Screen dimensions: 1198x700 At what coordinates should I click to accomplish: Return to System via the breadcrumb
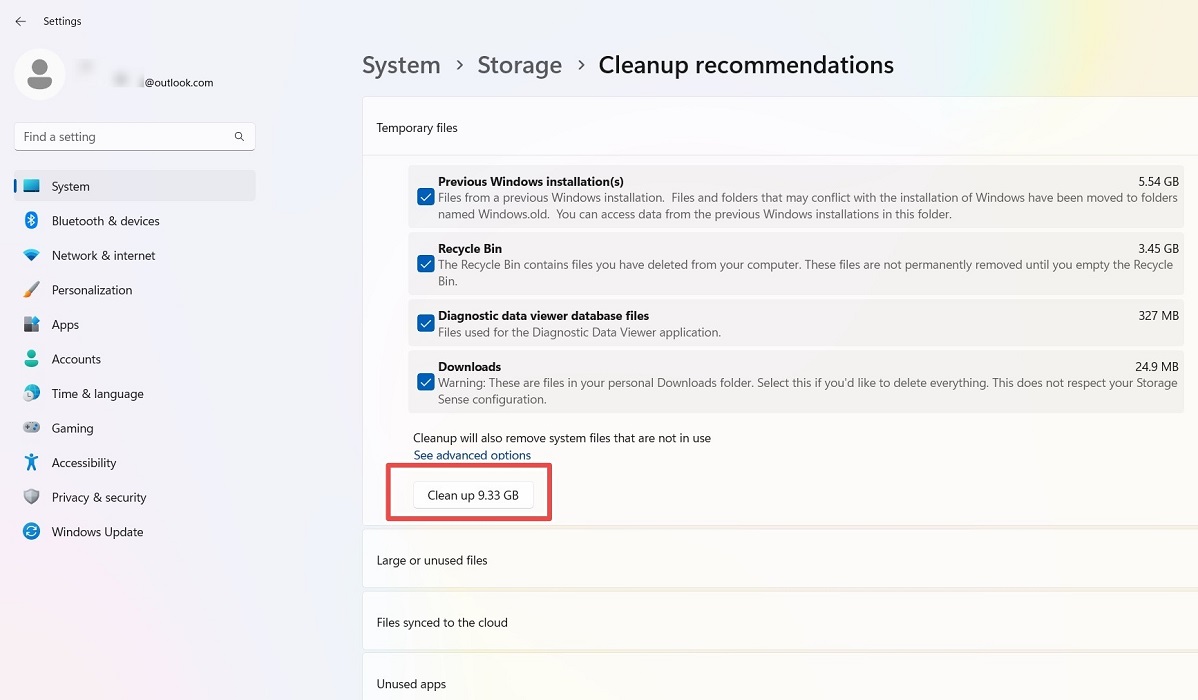pyautogui.click(x=401, y=64)
